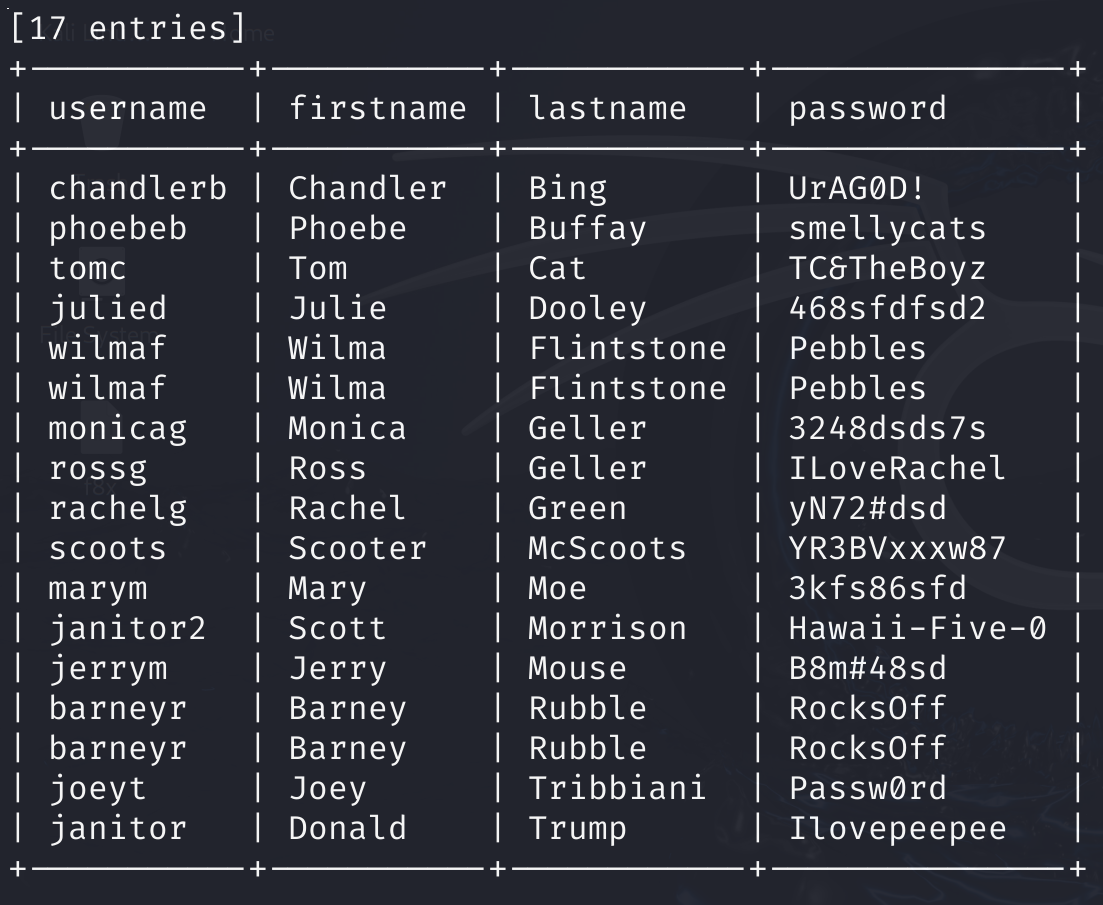
Task: Click the Ilovepeepee password value
Action: [x=897, y=830]
